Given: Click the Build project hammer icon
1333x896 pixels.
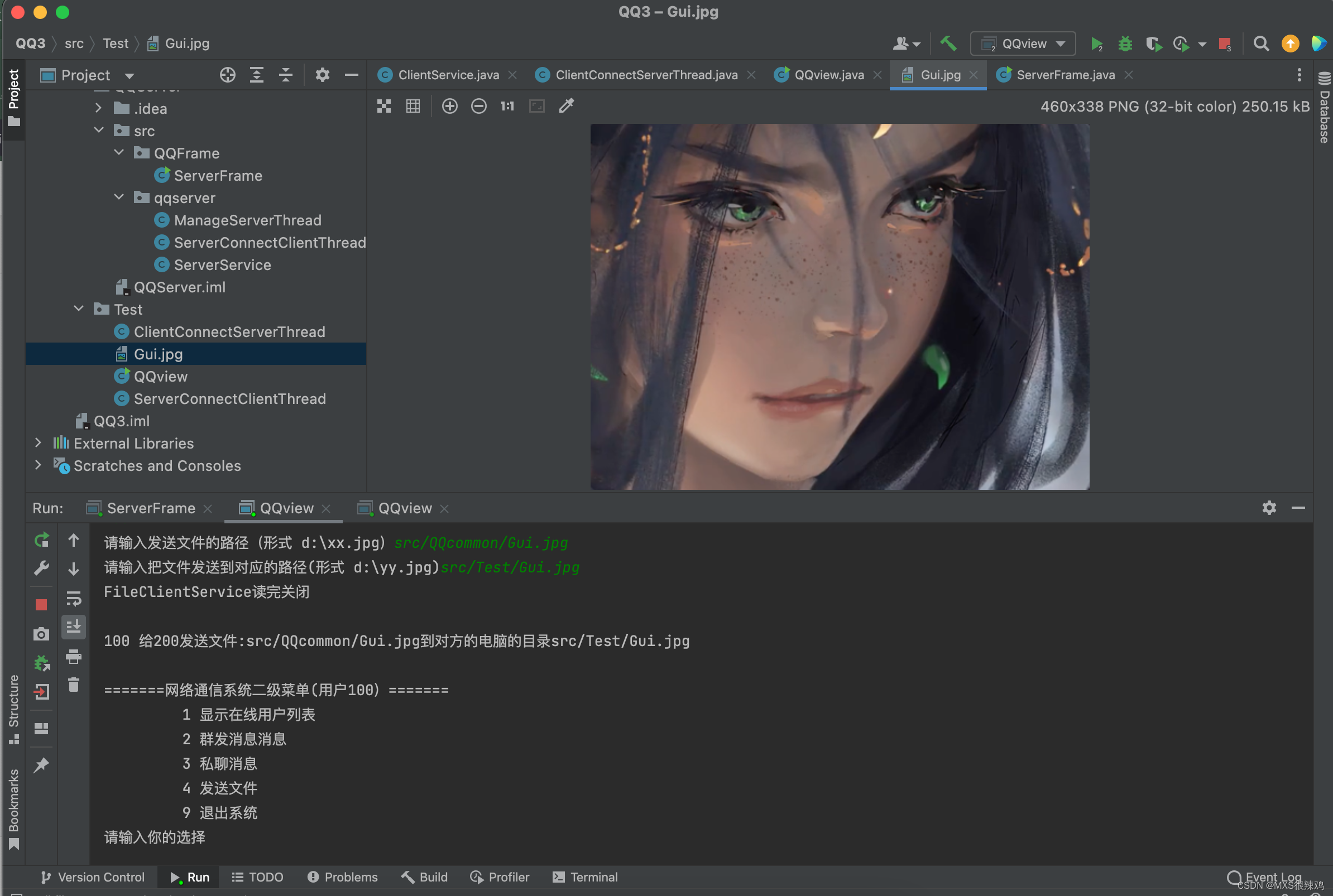Looking at the screenshot, I should click(x=948, y=44).
